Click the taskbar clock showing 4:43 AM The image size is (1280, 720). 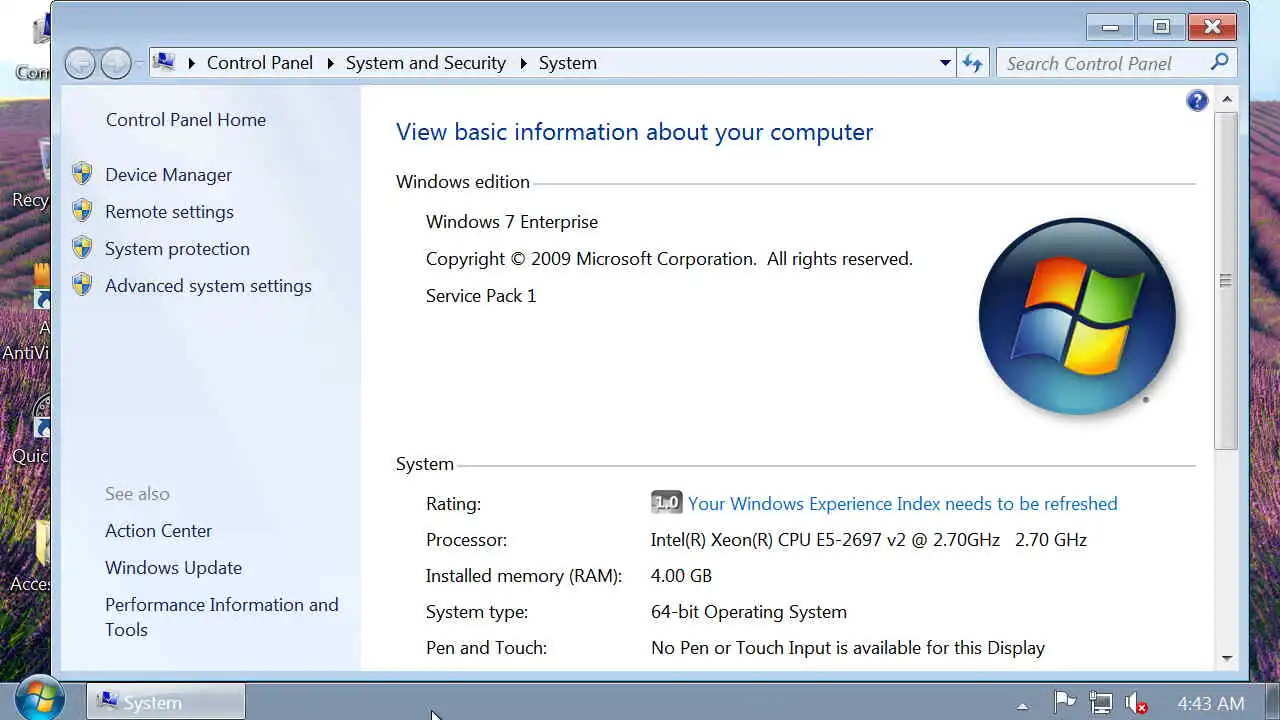1210,704
